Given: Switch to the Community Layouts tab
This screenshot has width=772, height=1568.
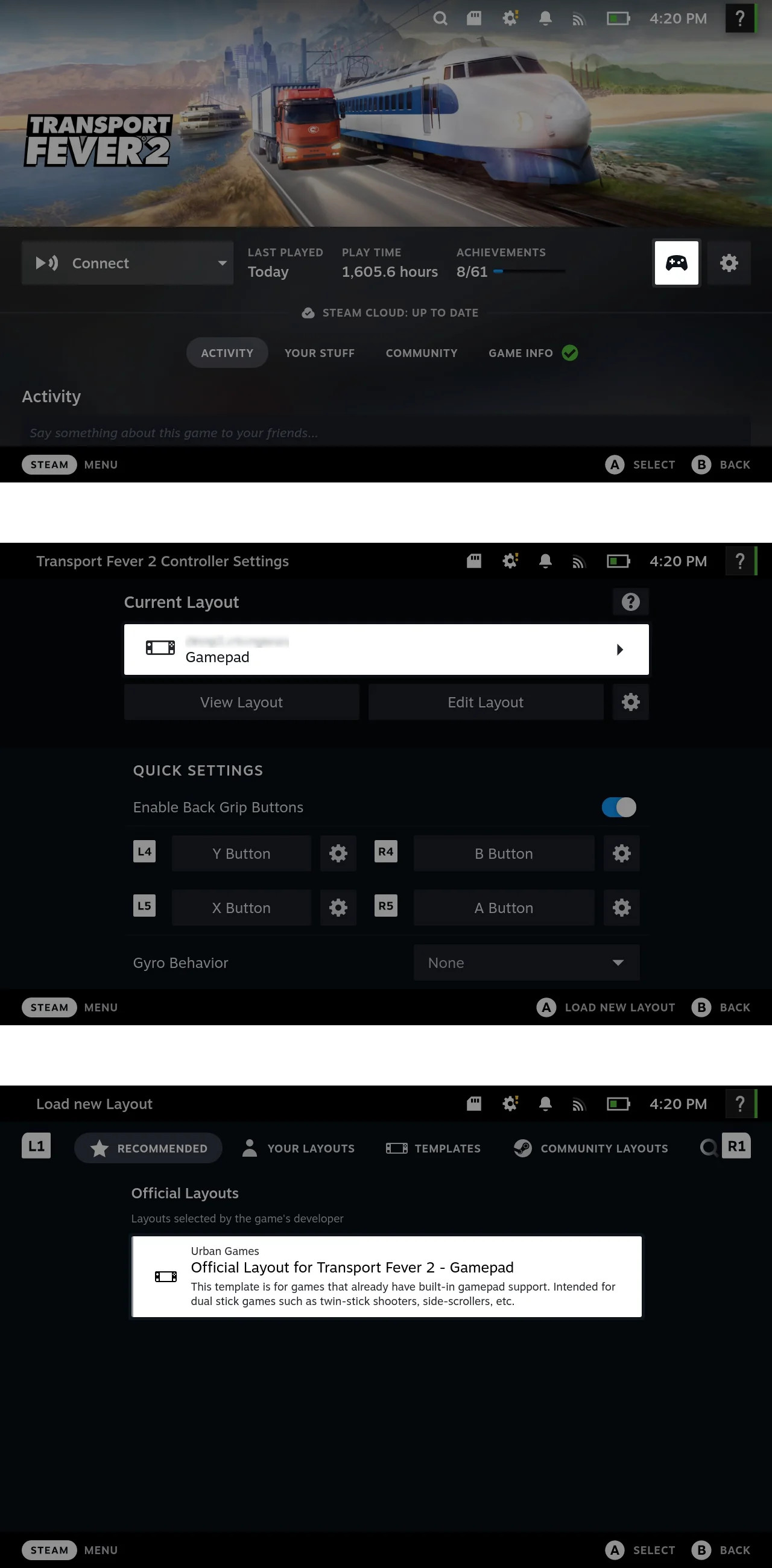Looking at the screenshot, I should point(590,1148).
